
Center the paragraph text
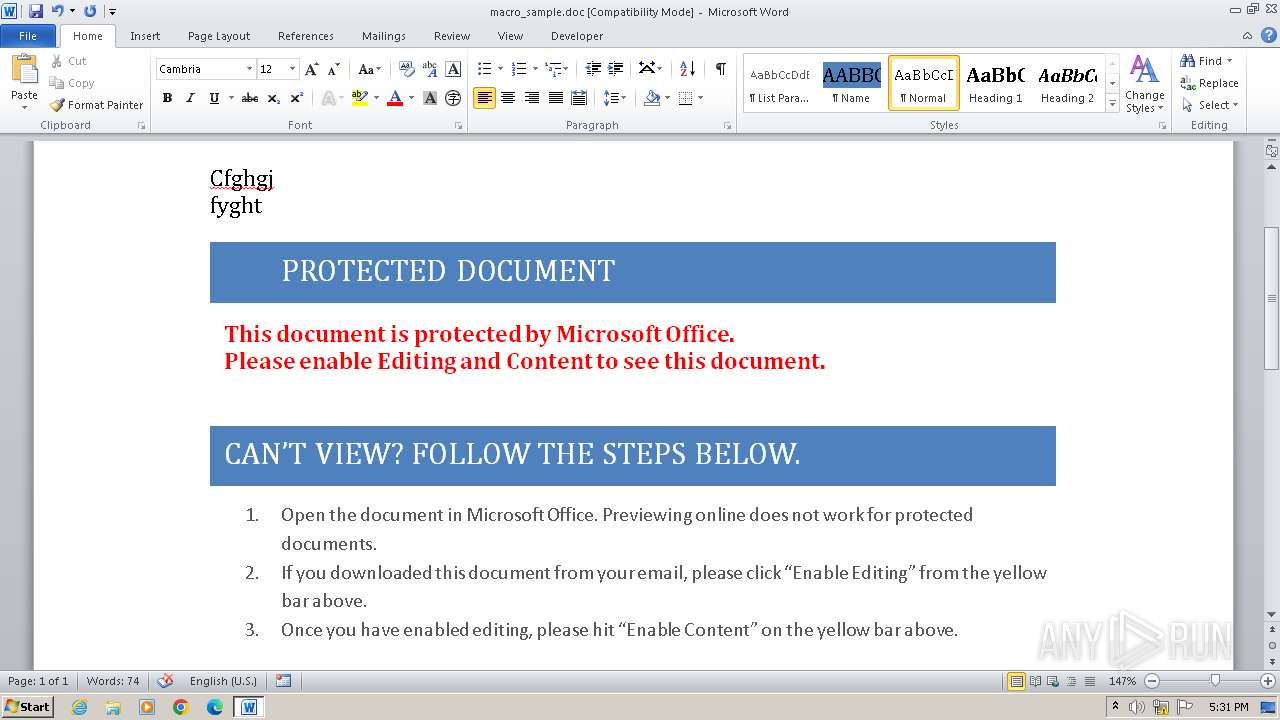(x=508, y=98)
